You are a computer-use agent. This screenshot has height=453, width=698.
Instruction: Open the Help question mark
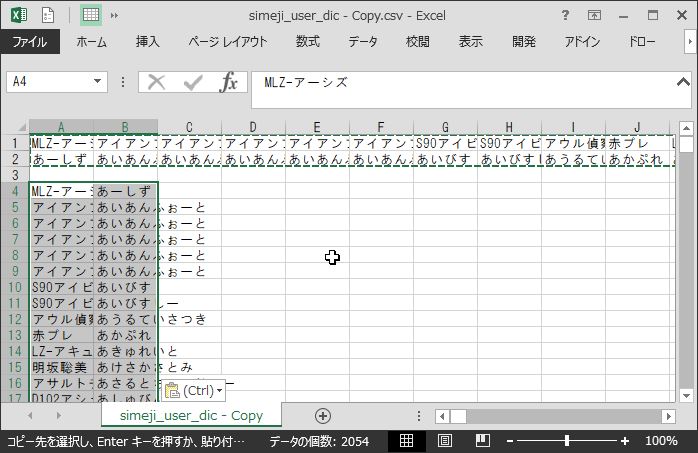point(565,15)
